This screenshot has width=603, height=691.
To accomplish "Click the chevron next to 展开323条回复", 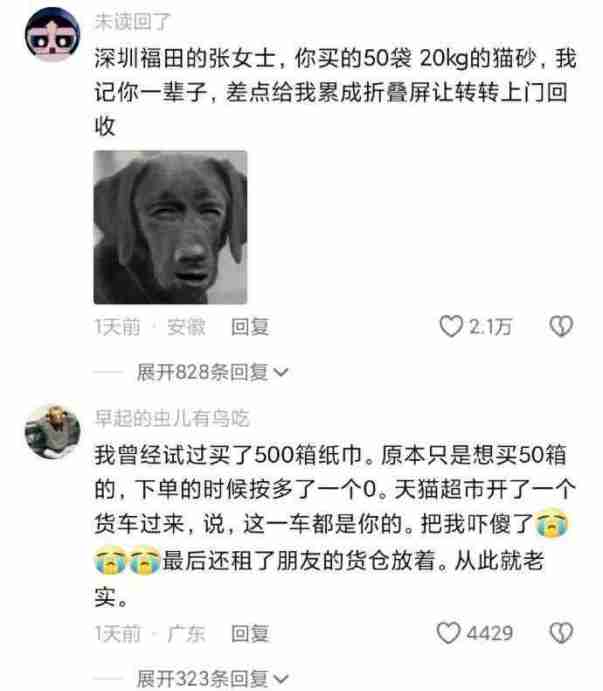I will pyautogui.click(x=281, y=680).
